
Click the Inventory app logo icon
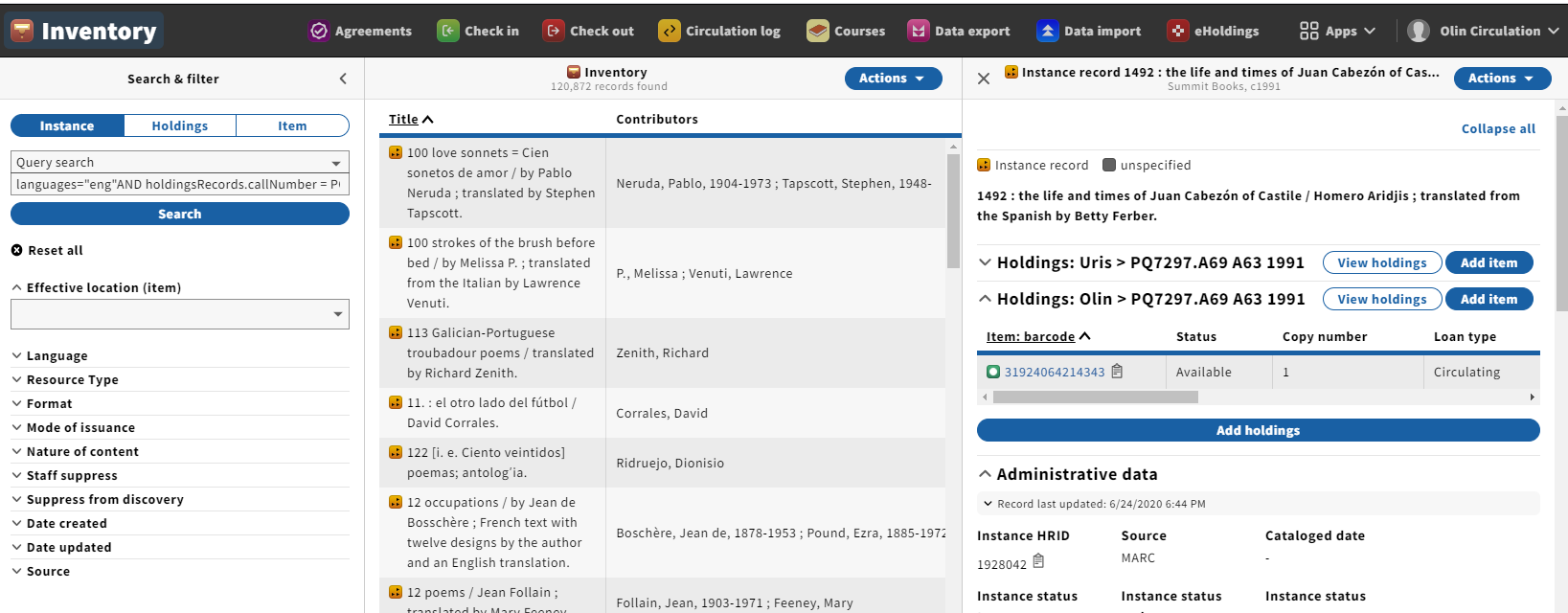pyautogui.click(x=22, y=31)
